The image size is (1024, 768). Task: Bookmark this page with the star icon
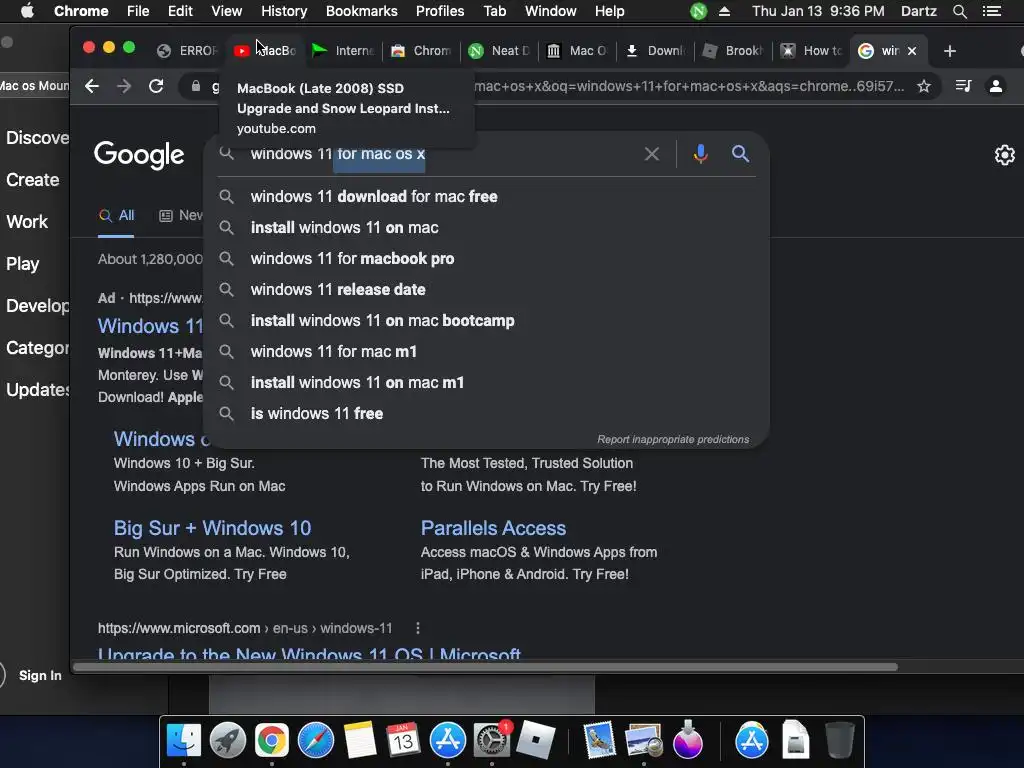pos(923,86)
